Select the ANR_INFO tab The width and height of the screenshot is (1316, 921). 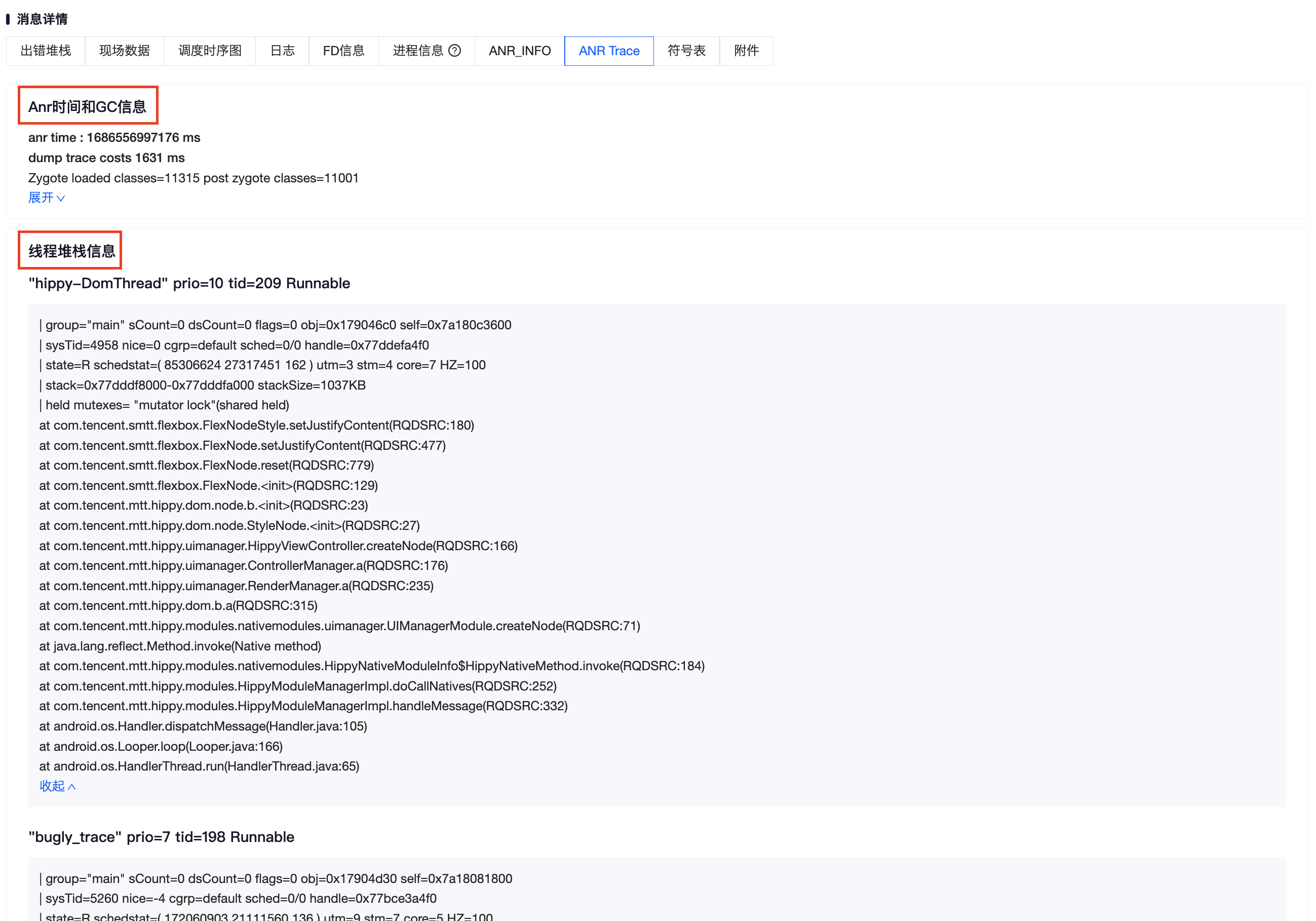coord(519,51)
